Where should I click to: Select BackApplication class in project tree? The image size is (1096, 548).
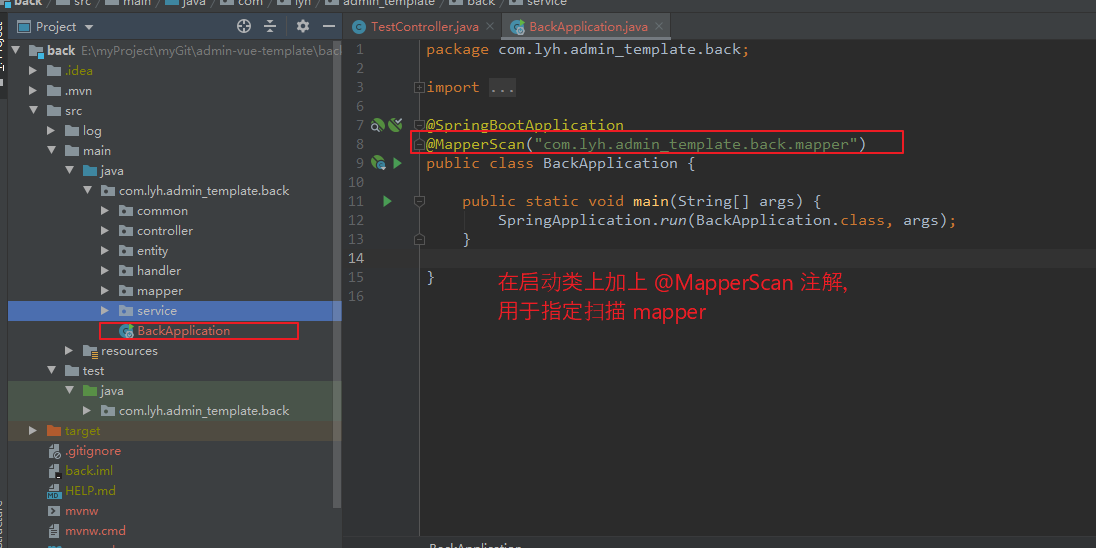183,331
